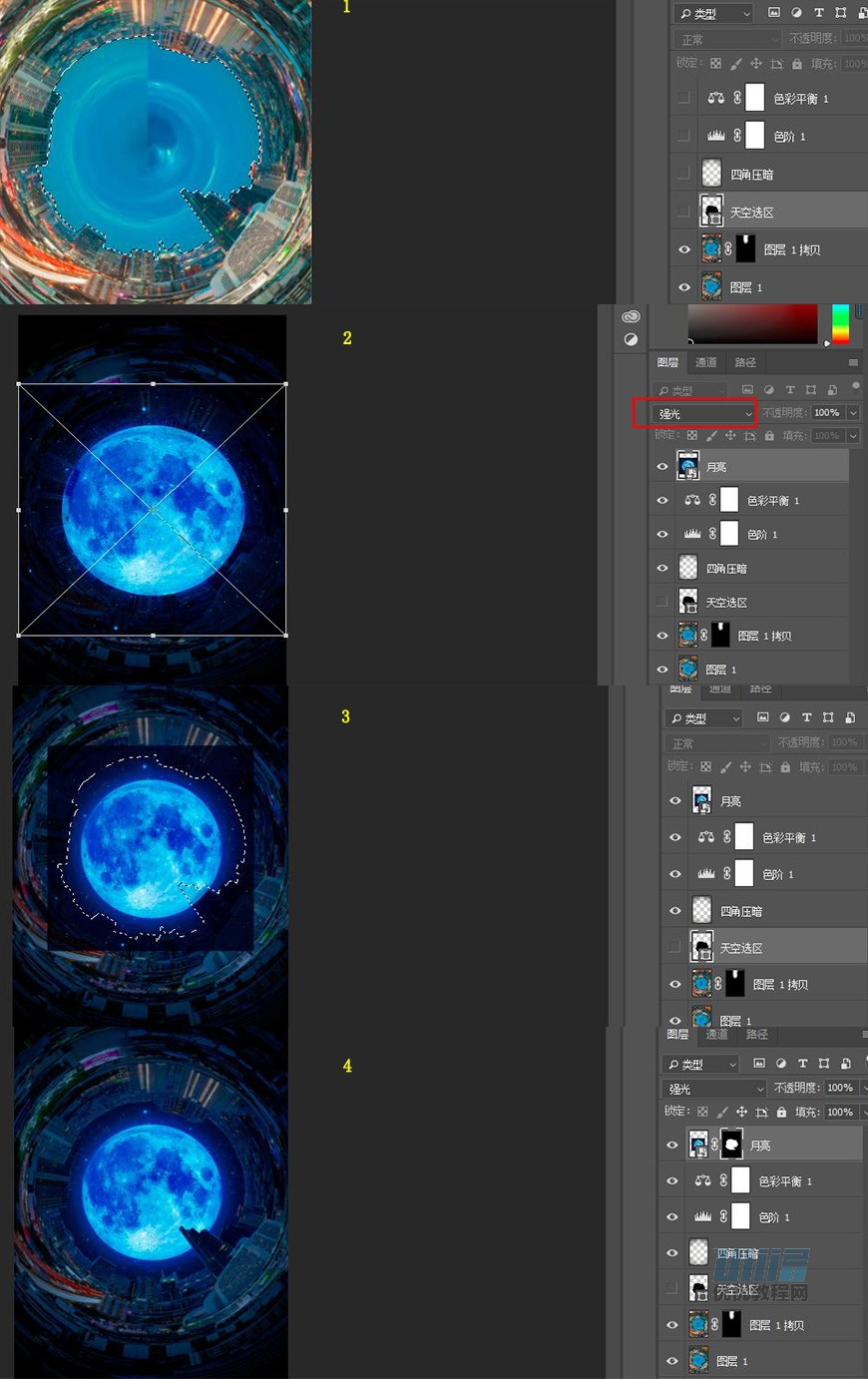Open the 类型 filter dropdown in step 3 panel
Viewport: 868px width, 1379px height.
704,718
